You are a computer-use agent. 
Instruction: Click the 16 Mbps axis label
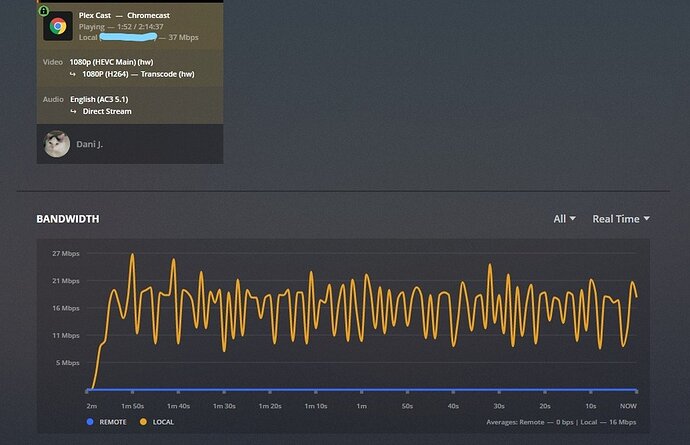(x=66, y=308)
